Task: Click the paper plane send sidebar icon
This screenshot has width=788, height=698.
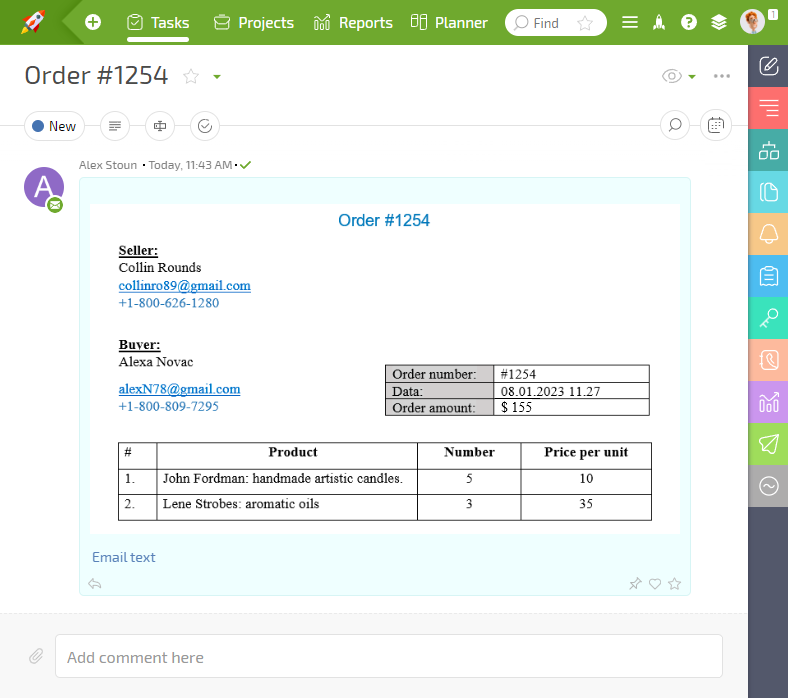Action: [x=768, y=444]
